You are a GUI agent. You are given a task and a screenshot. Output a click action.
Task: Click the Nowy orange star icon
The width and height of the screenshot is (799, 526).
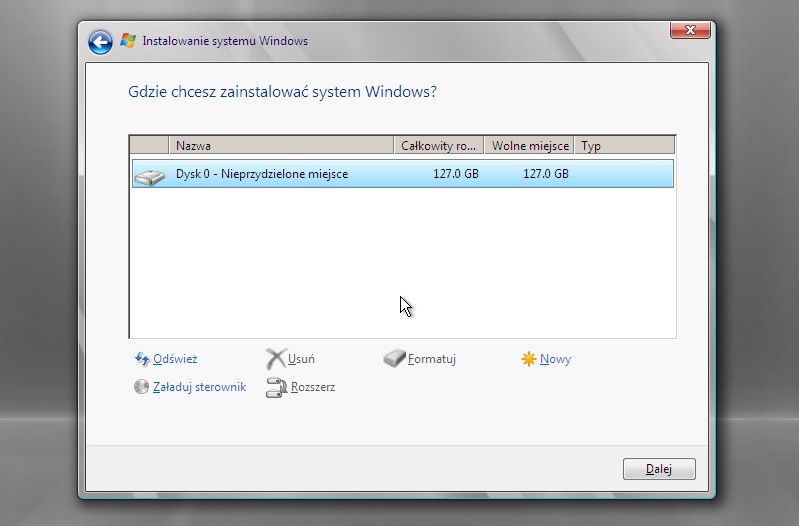(528, 359)
